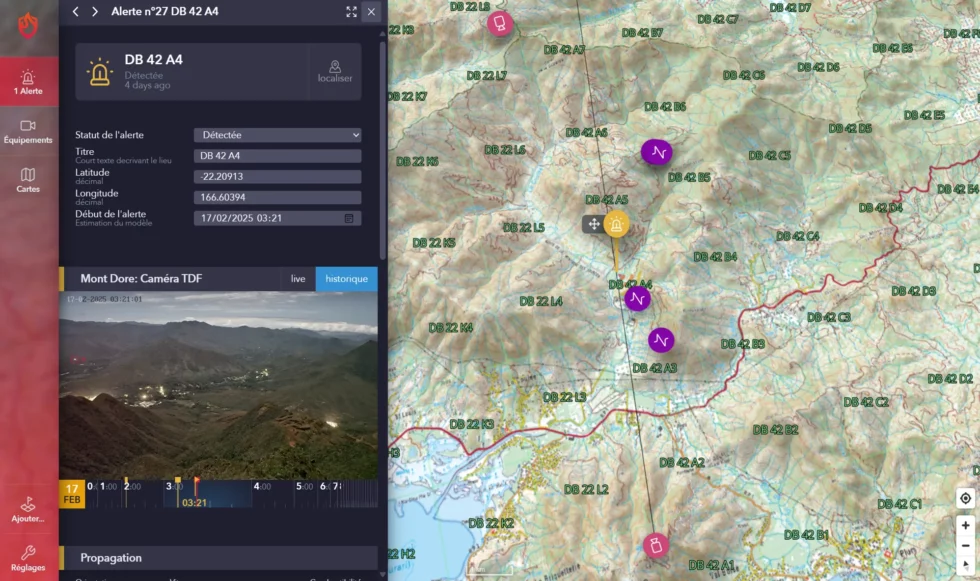980x581 pixels.
Task: Go to the next alert arrow
Action: (x=95, y=12)
